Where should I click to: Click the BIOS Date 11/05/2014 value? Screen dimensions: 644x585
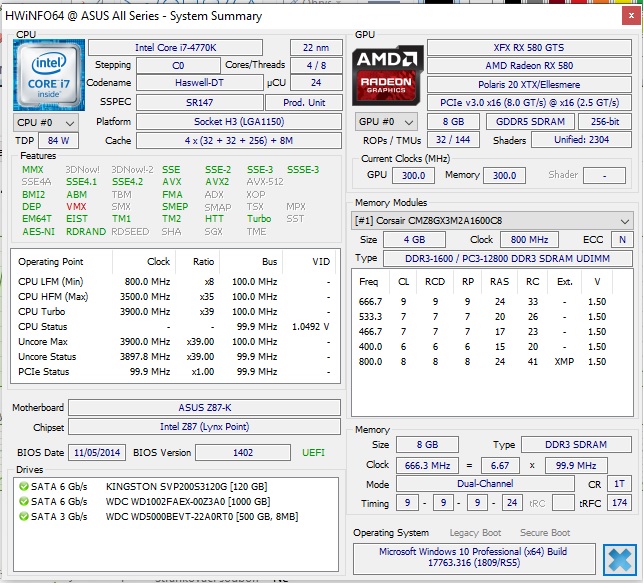pyautogui.click(x=97, y=453)
